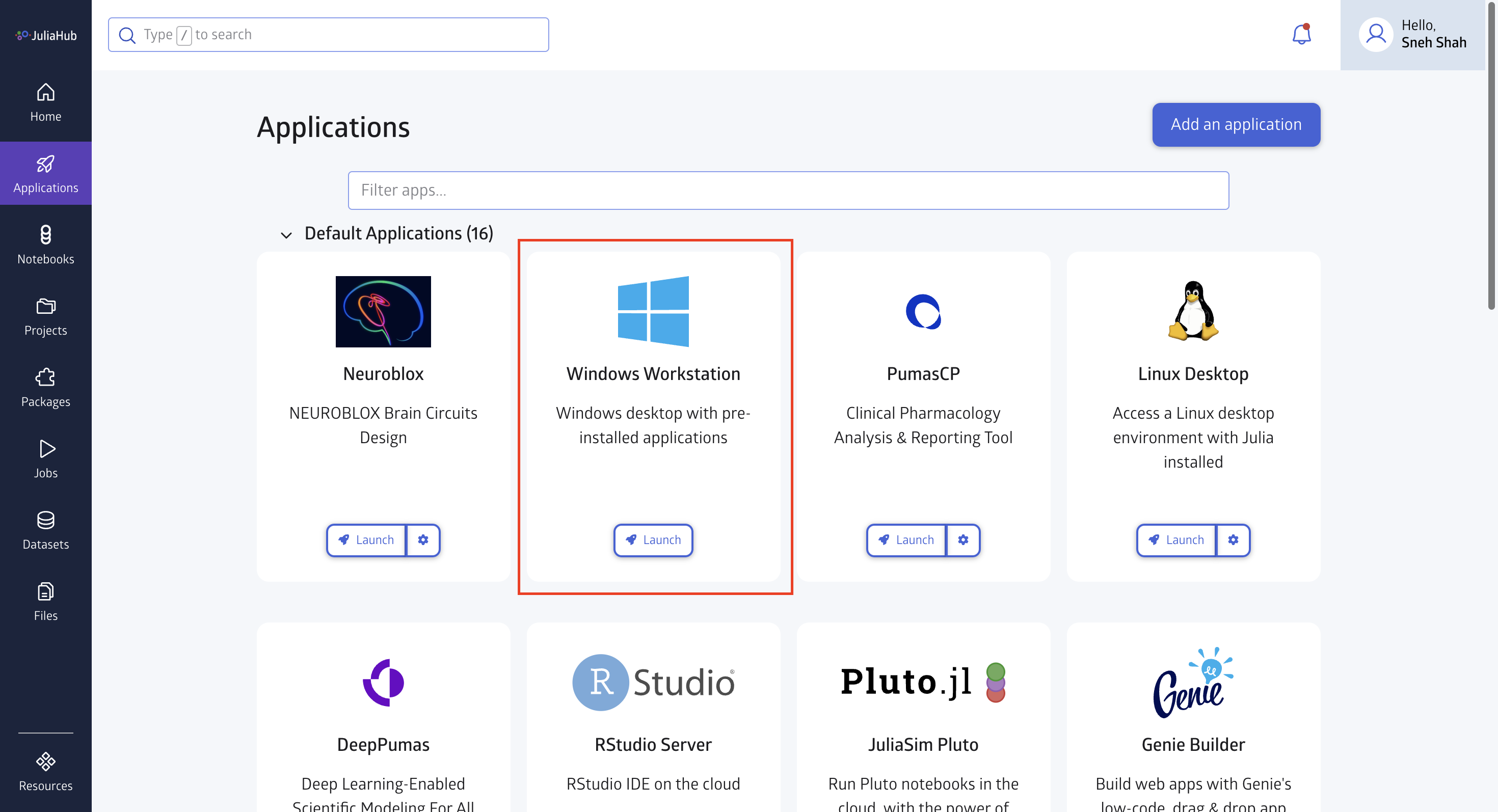Open PumasCP launch settings gear
The height and width of the screenshot is (812, 1498).
(963, 540)
